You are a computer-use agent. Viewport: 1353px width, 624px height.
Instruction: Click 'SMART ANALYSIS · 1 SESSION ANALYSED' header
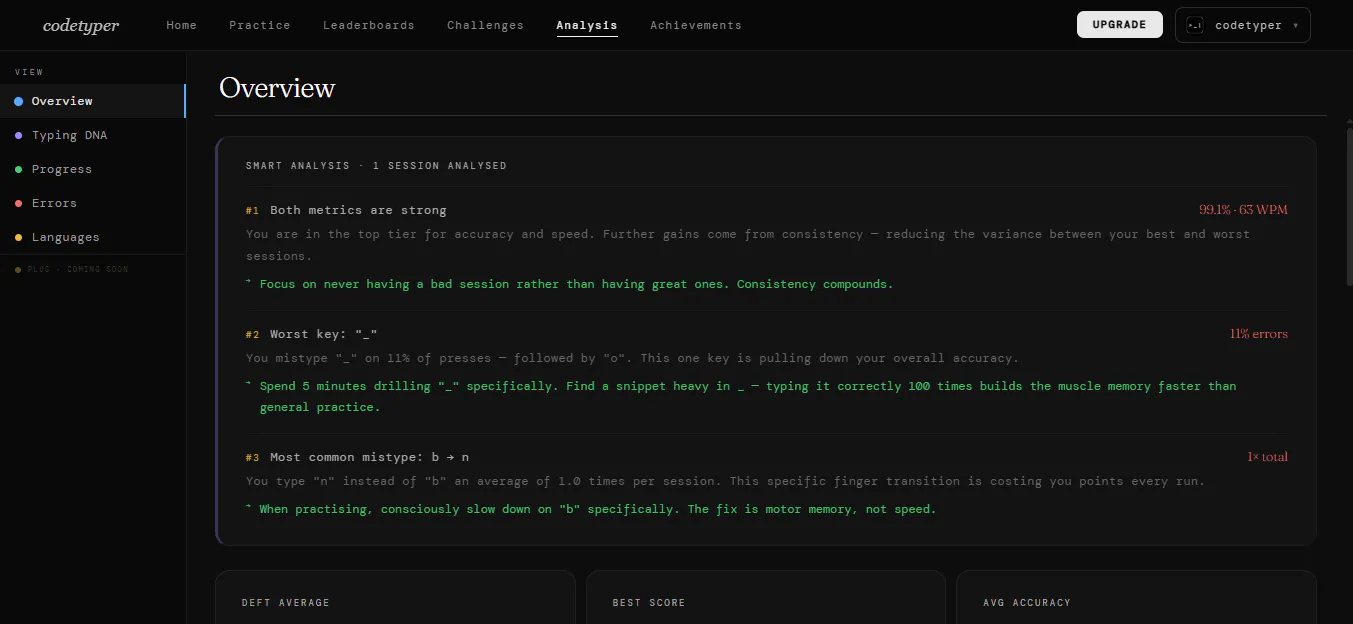click(x=376, y=165)
